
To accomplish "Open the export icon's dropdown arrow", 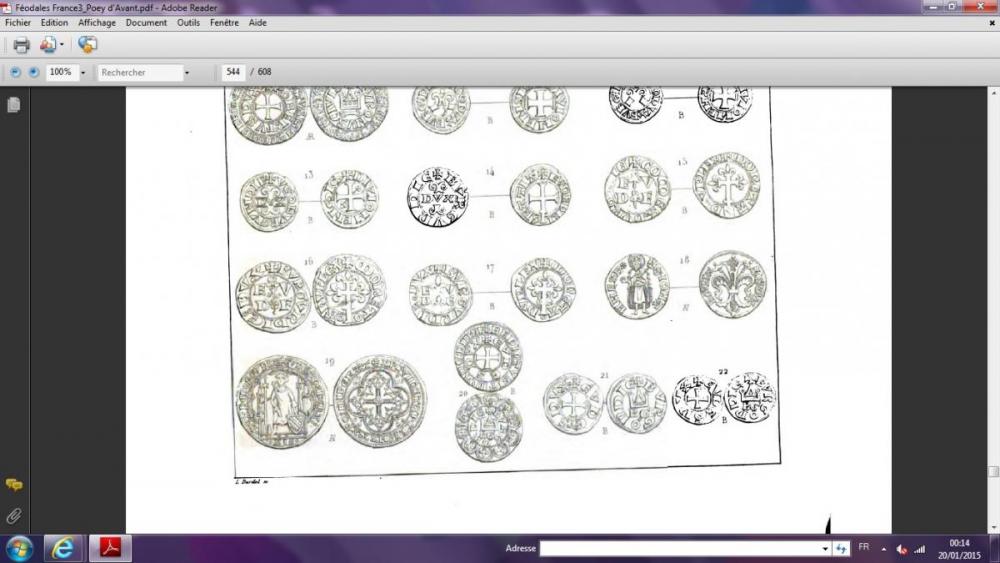I will click(62, 45).
